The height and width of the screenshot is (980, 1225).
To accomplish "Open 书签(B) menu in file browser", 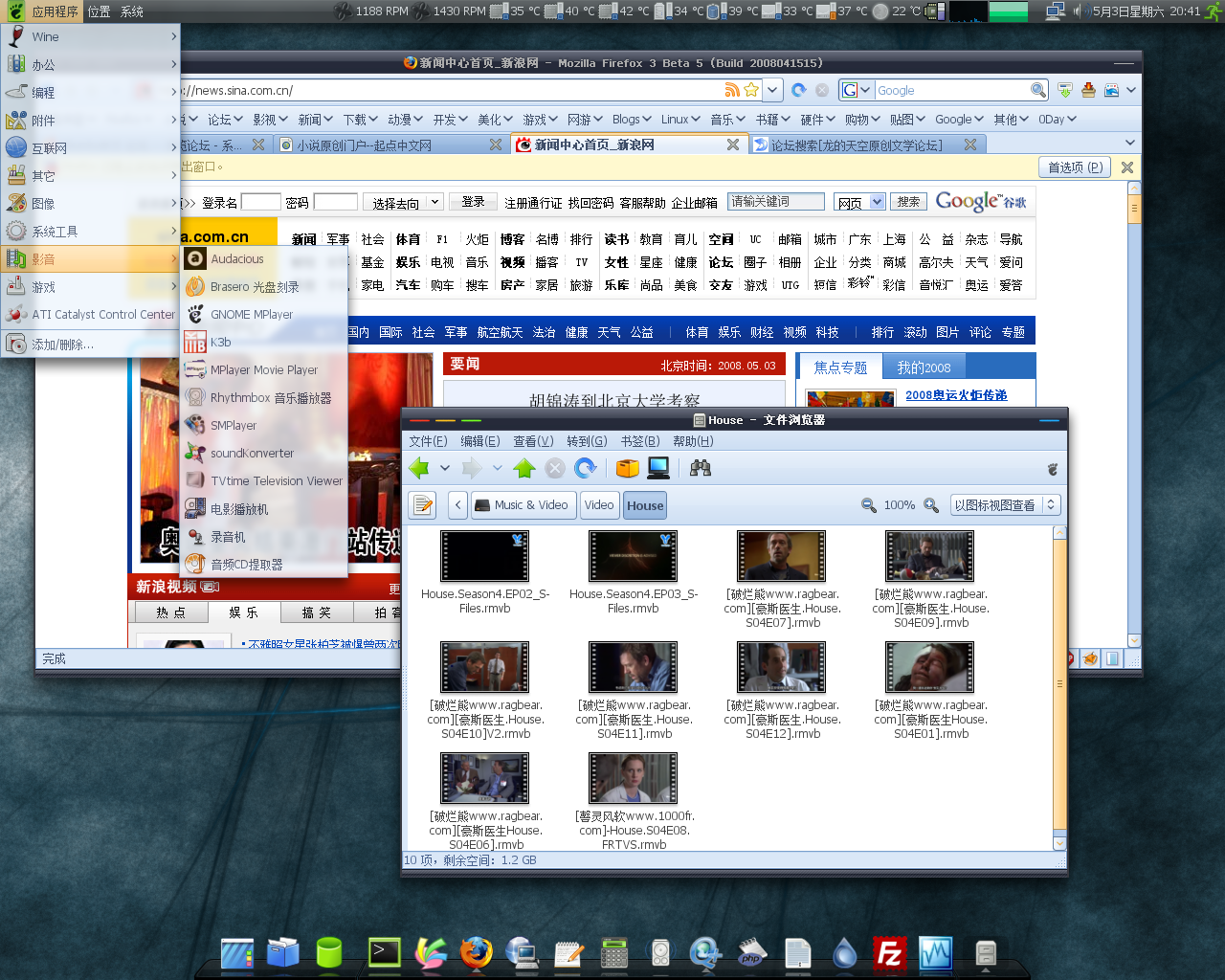I will point(640,441).
